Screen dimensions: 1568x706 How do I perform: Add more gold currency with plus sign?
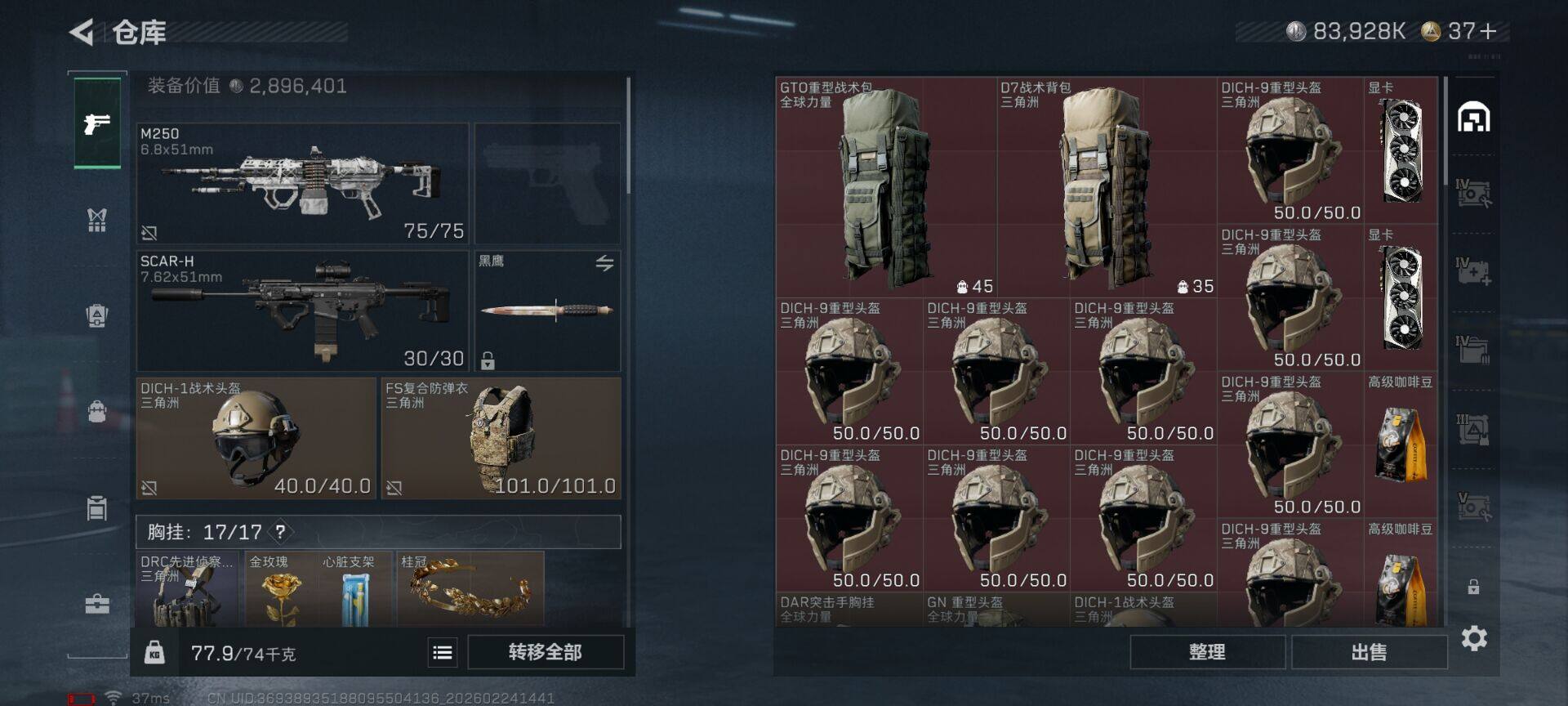pyautogui.click(x=1488, y=31)
